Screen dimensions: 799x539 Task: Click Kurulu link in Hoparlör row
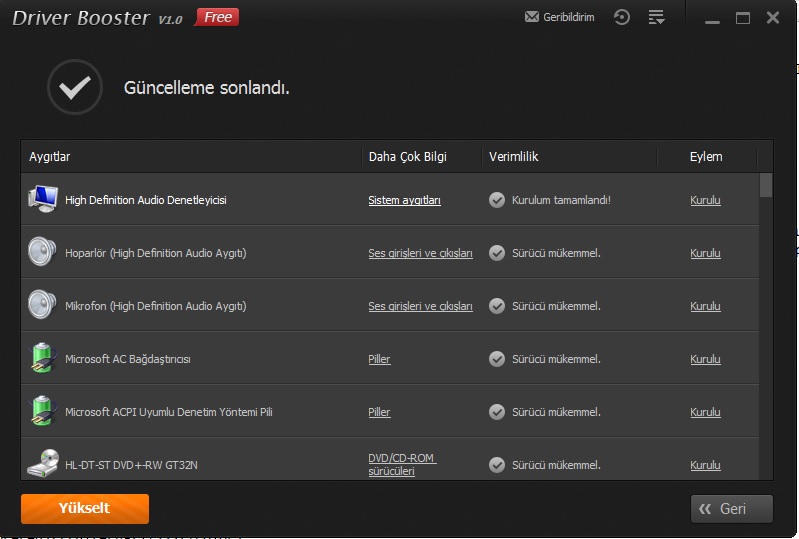tap(705, 253)
